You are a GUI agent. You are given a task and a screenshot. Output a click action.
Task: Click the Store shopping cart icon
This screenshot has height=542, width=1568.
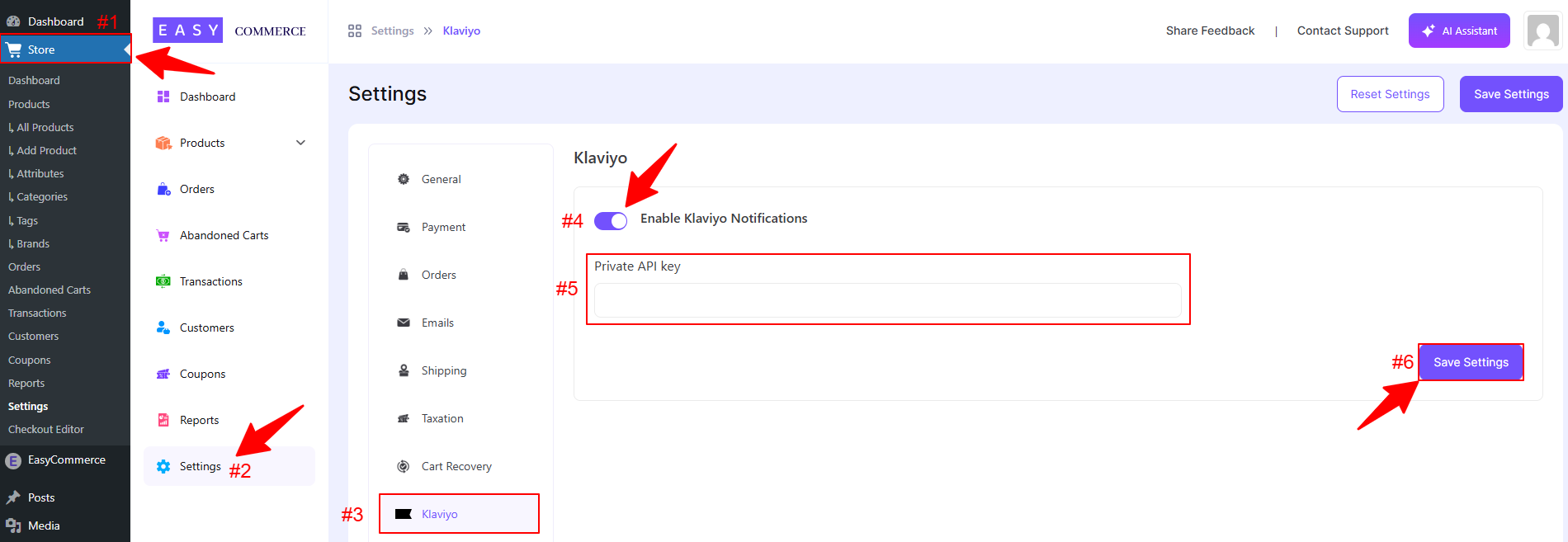click(14, 49)
